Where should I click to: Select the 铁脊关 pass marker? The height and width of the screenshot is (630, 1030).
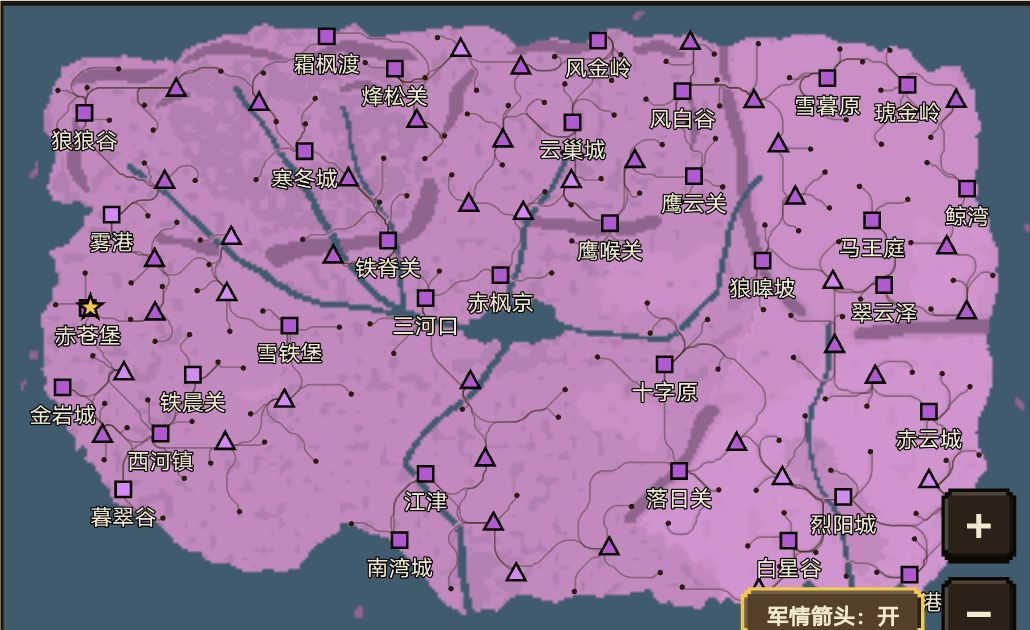click(x=388, y=240)
